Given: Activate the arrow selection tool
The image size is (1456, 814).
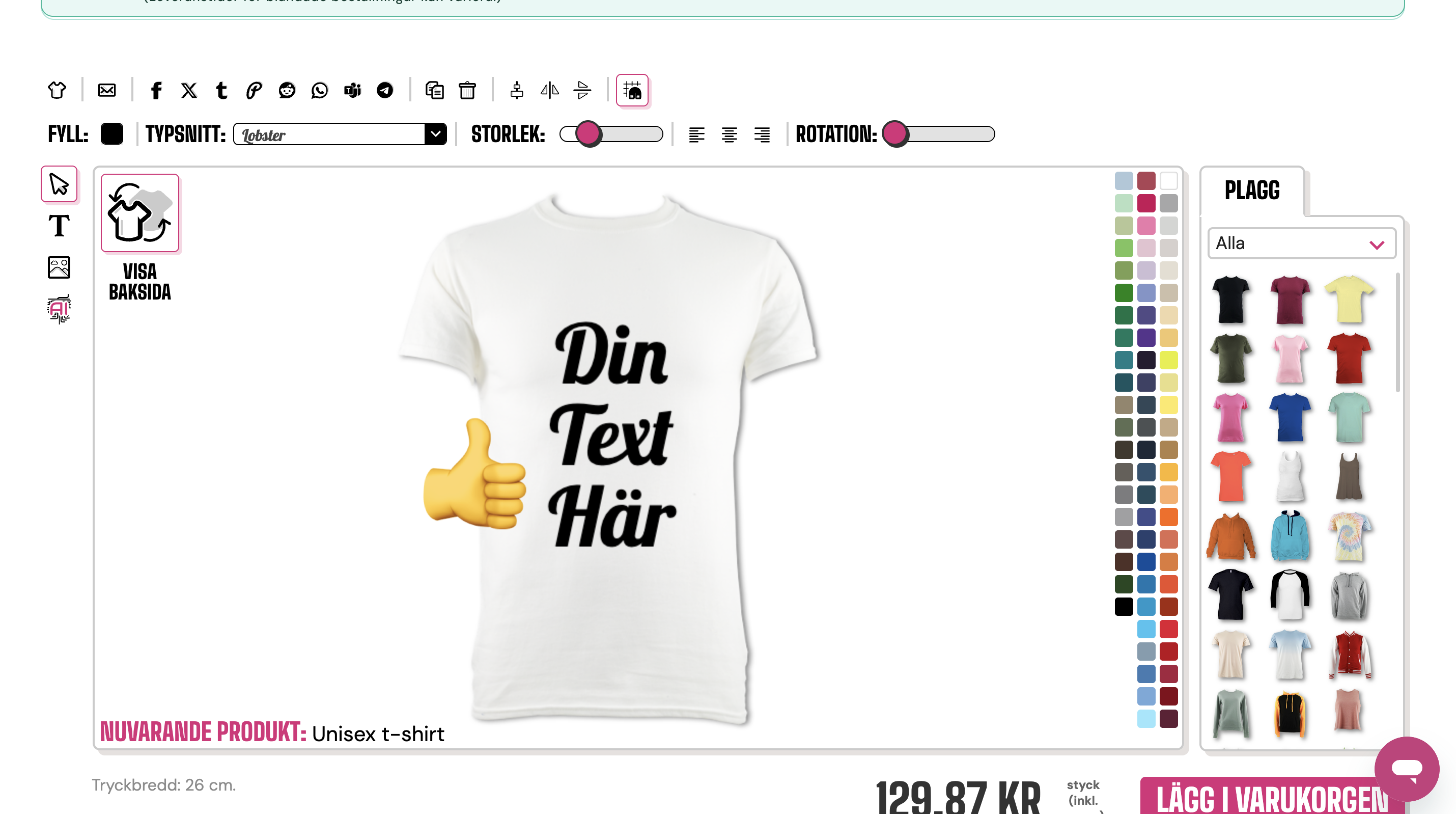Looking at the screenshot, I should tap(59, 184).
